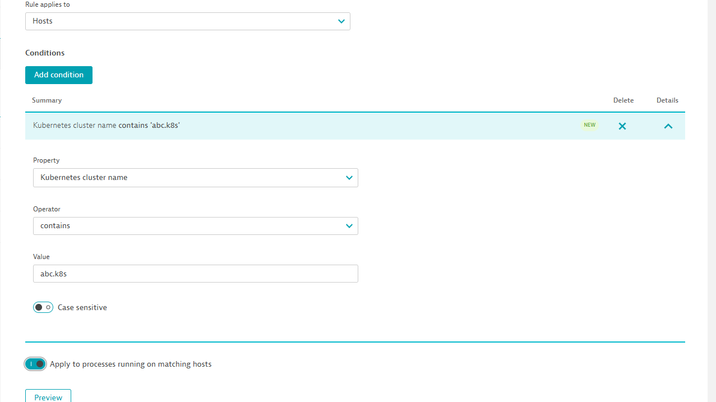The height and width of the screenshot is (402, 716).
Task: Click the arrow icon in the Operator field
Action: pyautogui.click(x=349, y=226)
